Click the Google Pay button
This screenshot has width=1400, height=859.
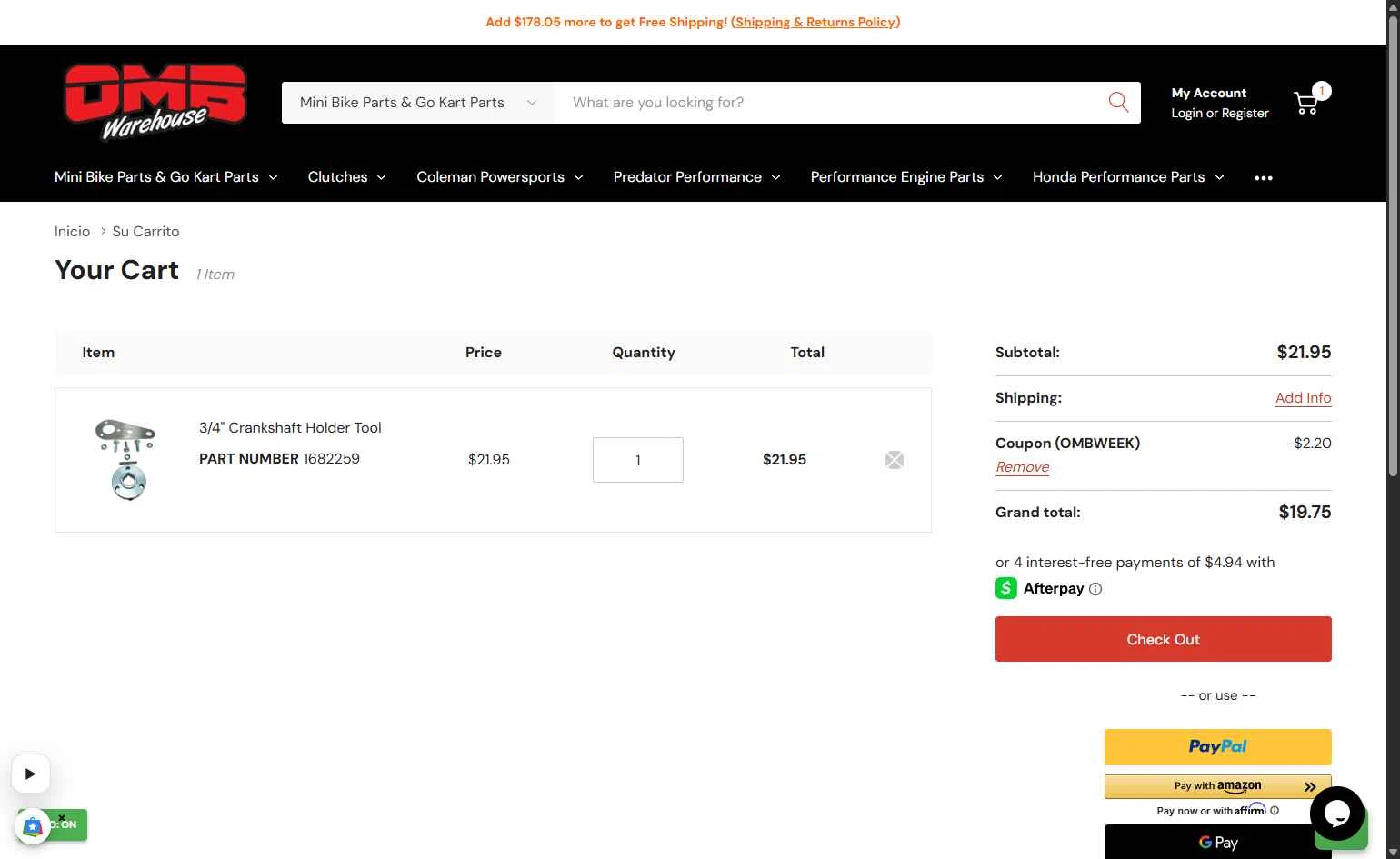pyautogui.click(x=1218, y=842)
